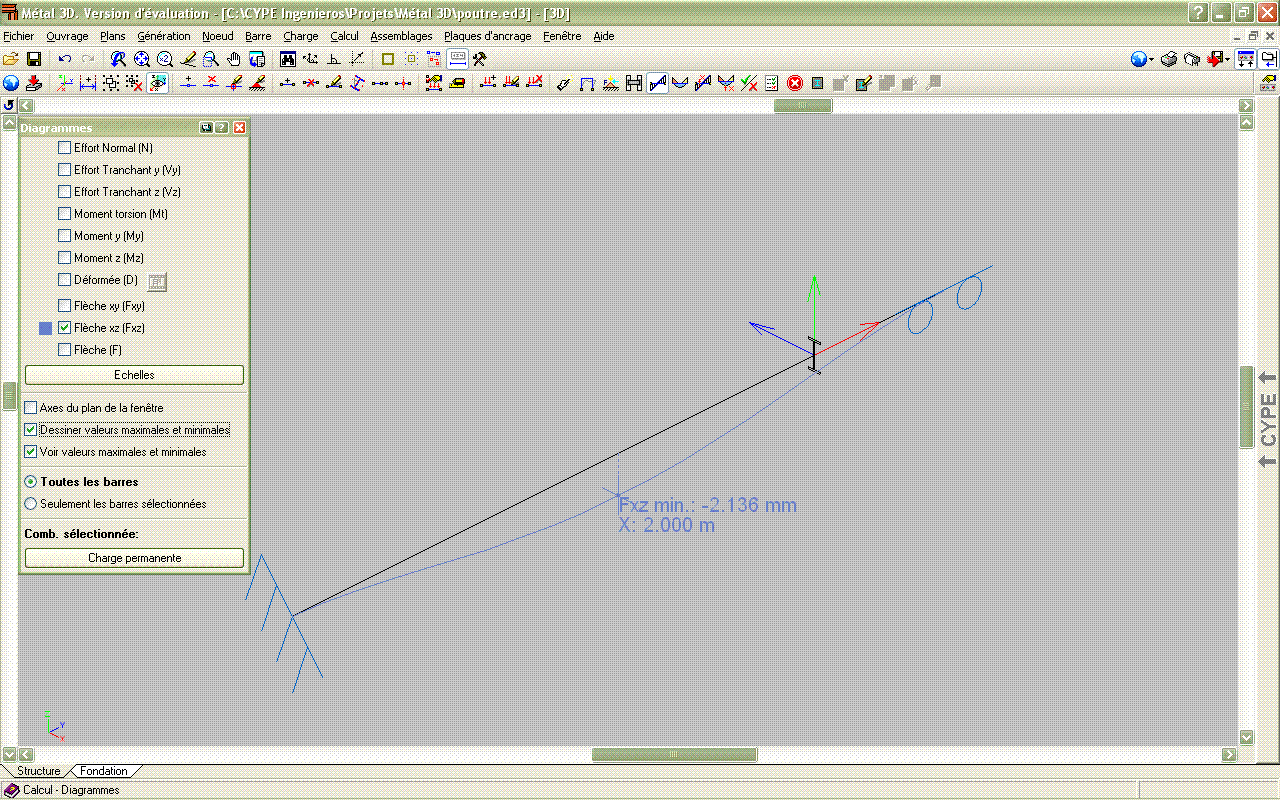Enable Flèche xy (Fxy) checkbox
This screenshot has width=1280, height=800.
click(x=65, y=306)
